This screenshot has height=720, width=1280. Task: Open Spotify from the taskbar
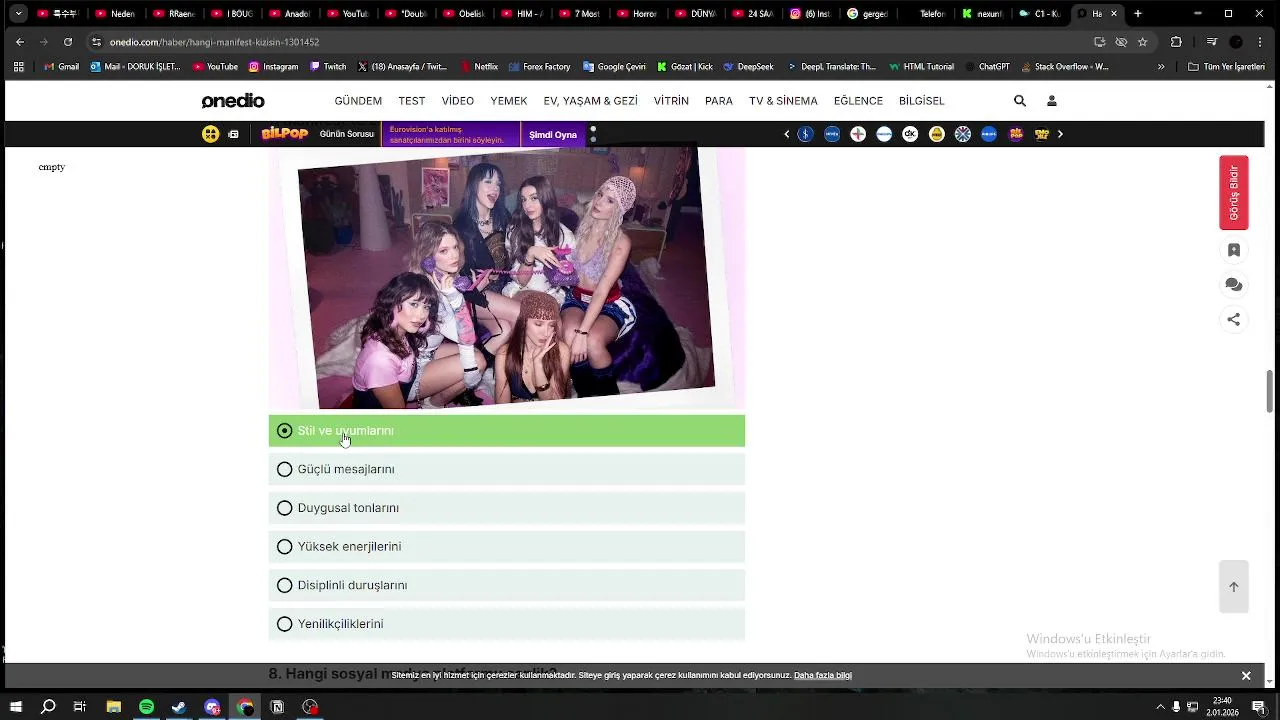pyautogui.click(x=146, y=707)
